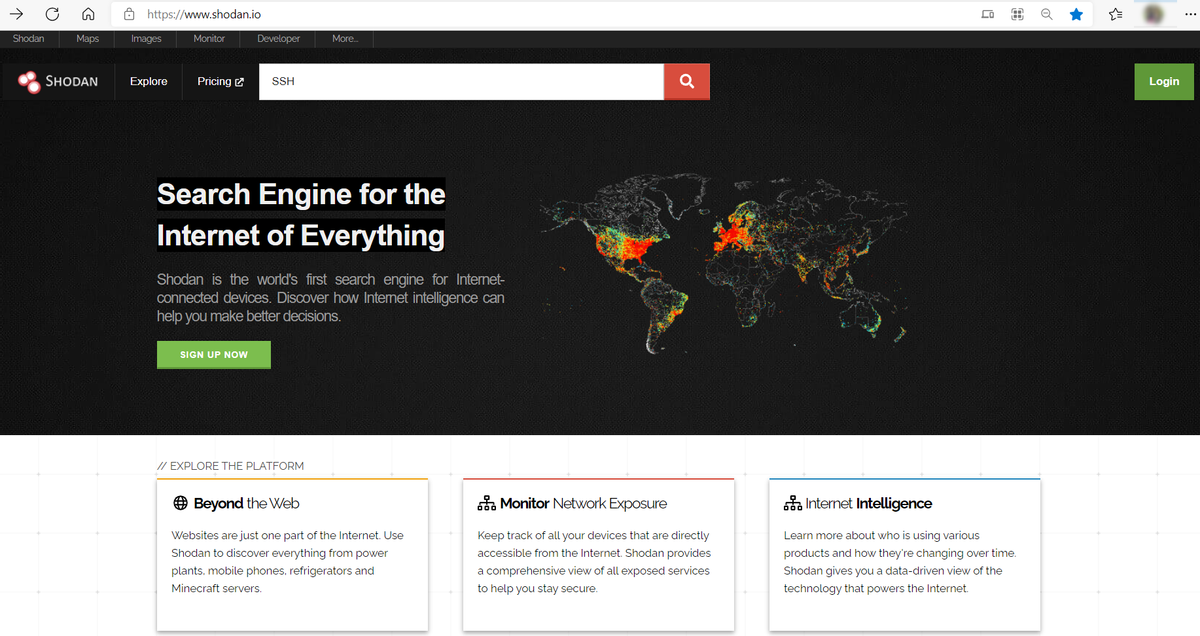
Task: Click the page reload icon
Action: pyautogui.click(x=50, y=14)
